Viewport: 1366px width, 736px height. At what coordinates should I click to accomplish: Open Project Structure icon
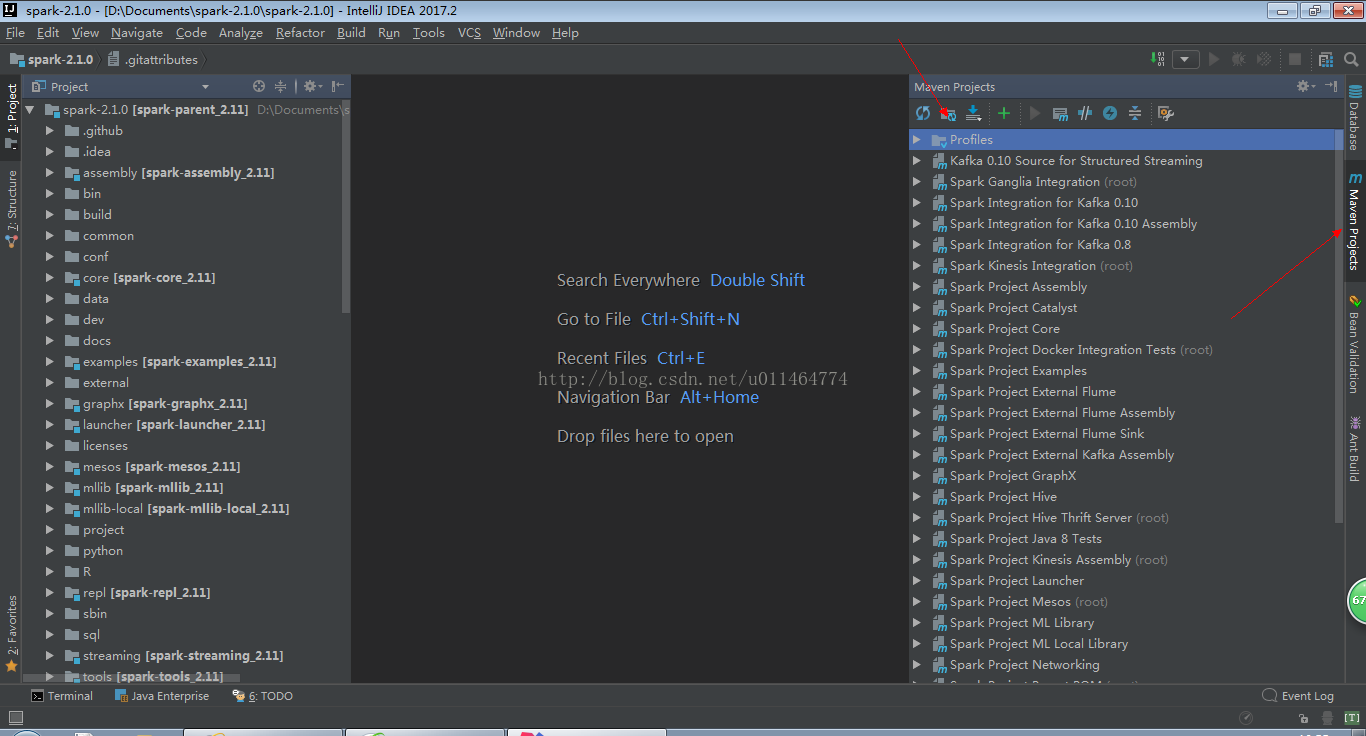pyautogui.click(x=1326, y=59)
